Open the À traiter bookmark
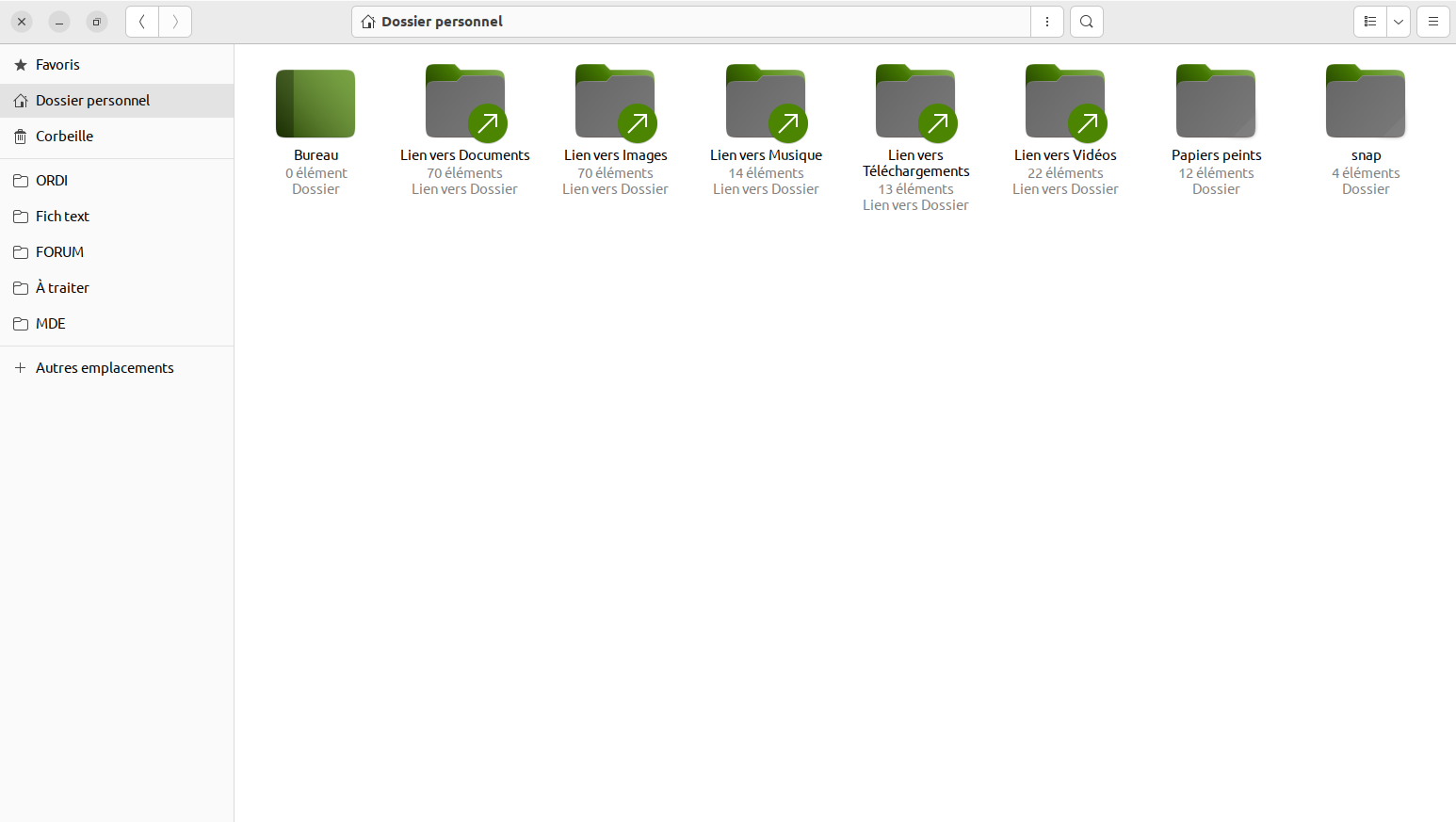1456x822 pixels. [x=117, y=288]
